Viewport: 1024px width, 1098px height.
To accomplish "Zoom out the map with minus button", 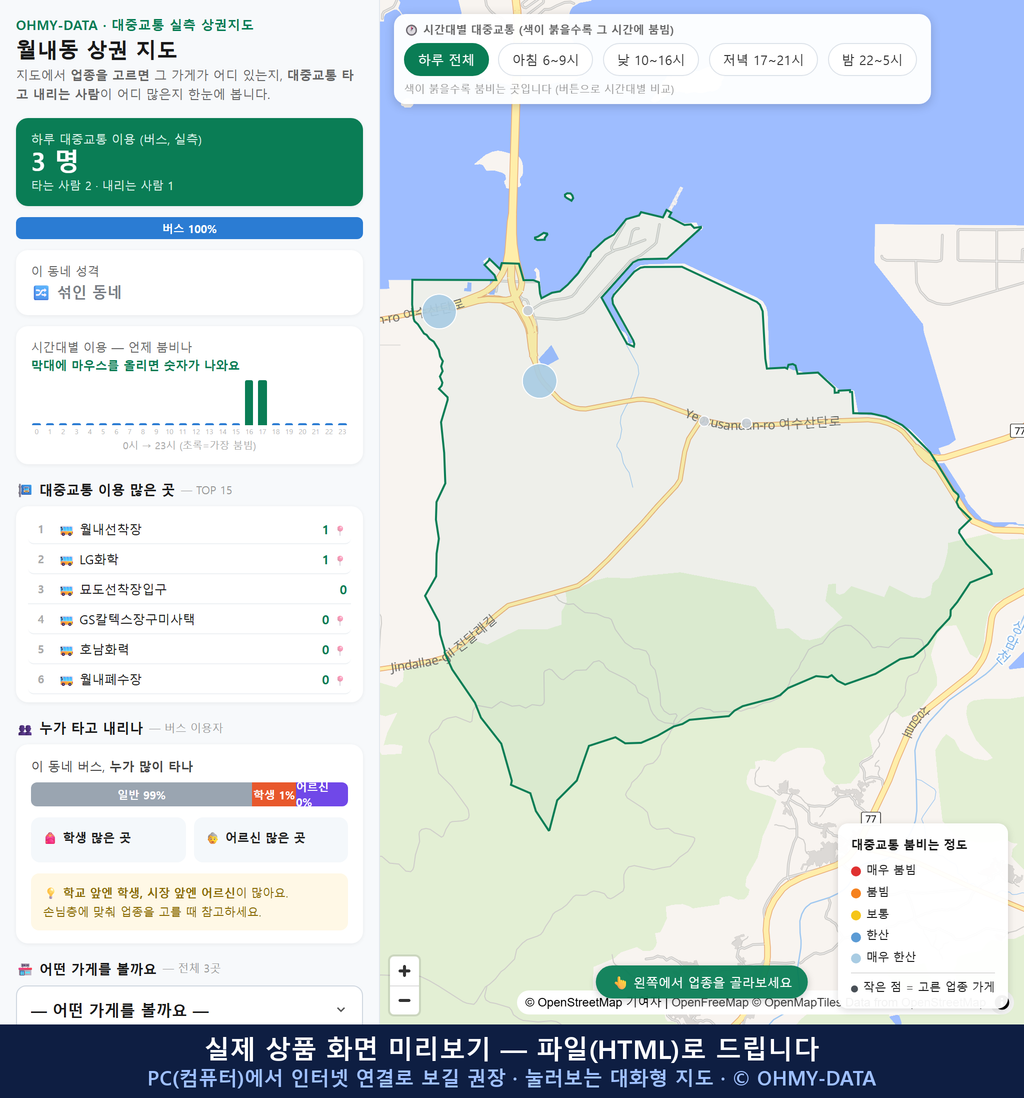I will pos(404,1000).
